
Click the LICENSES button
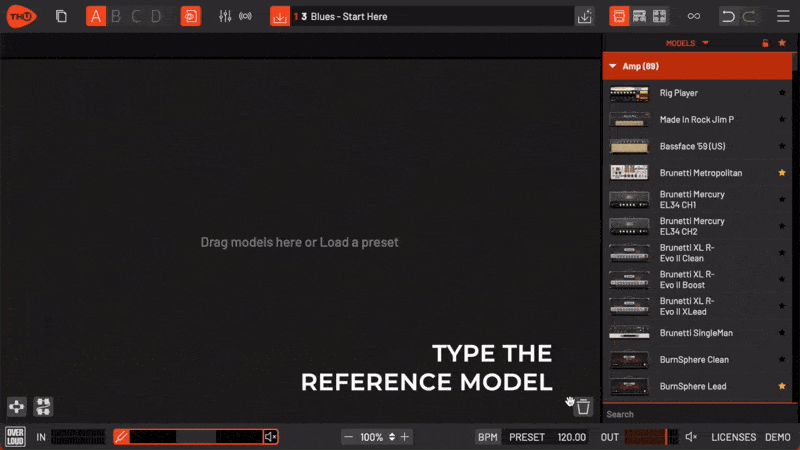click(733, 437)
